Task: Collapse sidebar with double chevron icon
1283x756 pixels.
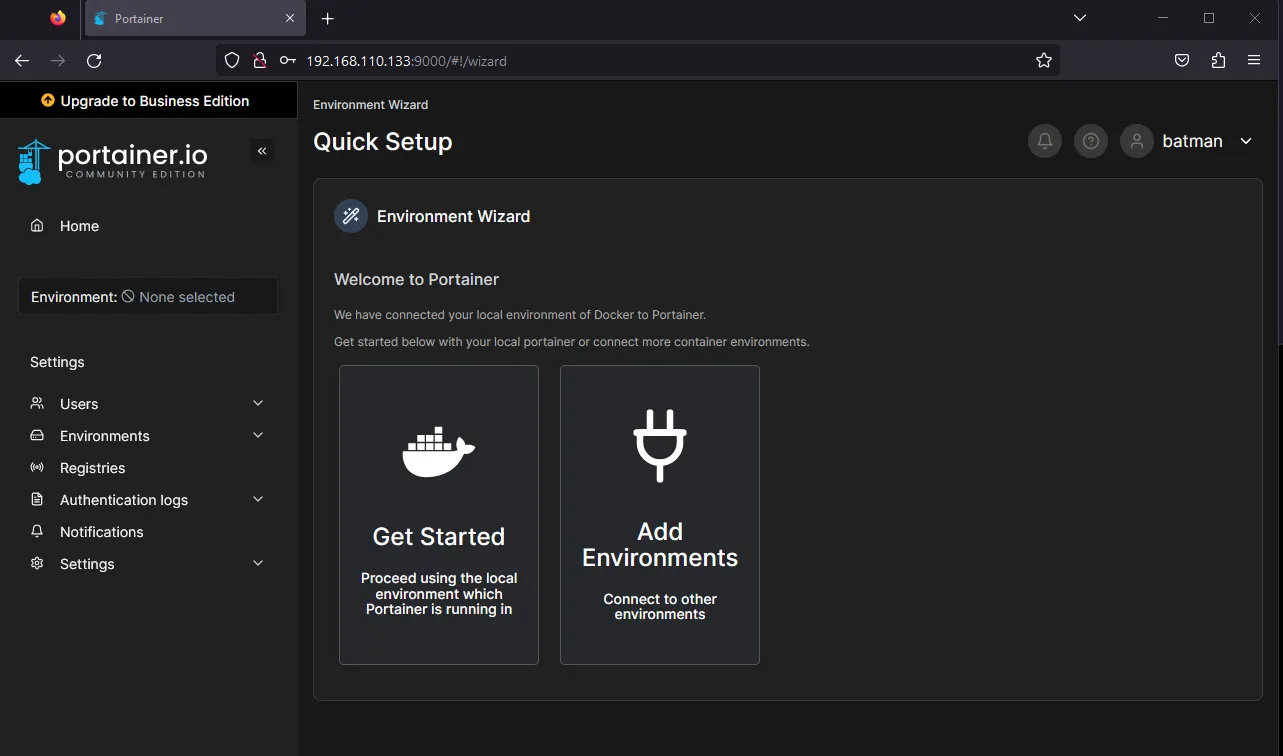Action: [x=262, y=151]
